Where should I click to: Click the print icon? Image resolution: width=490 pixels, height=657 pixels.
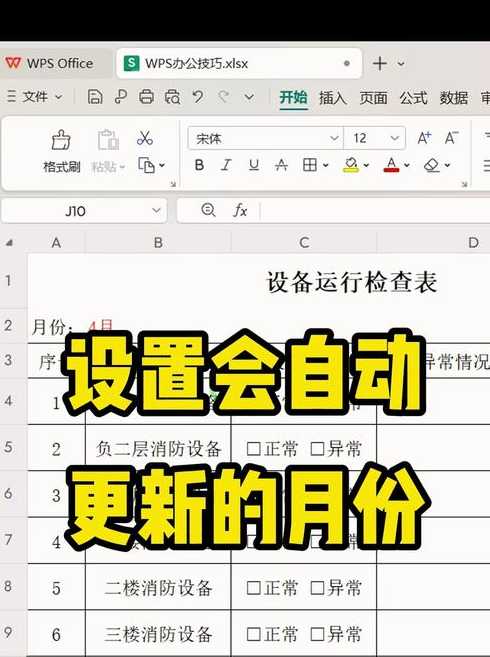[146, 97]
